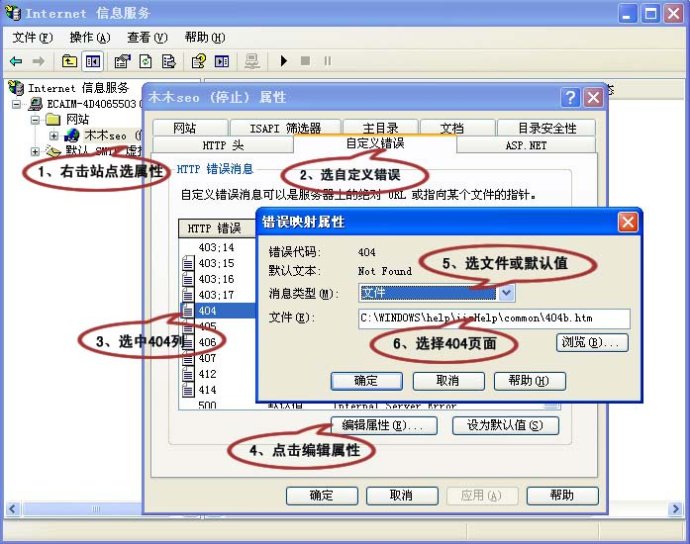Open the 操作(A) menu
690x544 pixels.
pyautogui.click(x=88, y=38)
